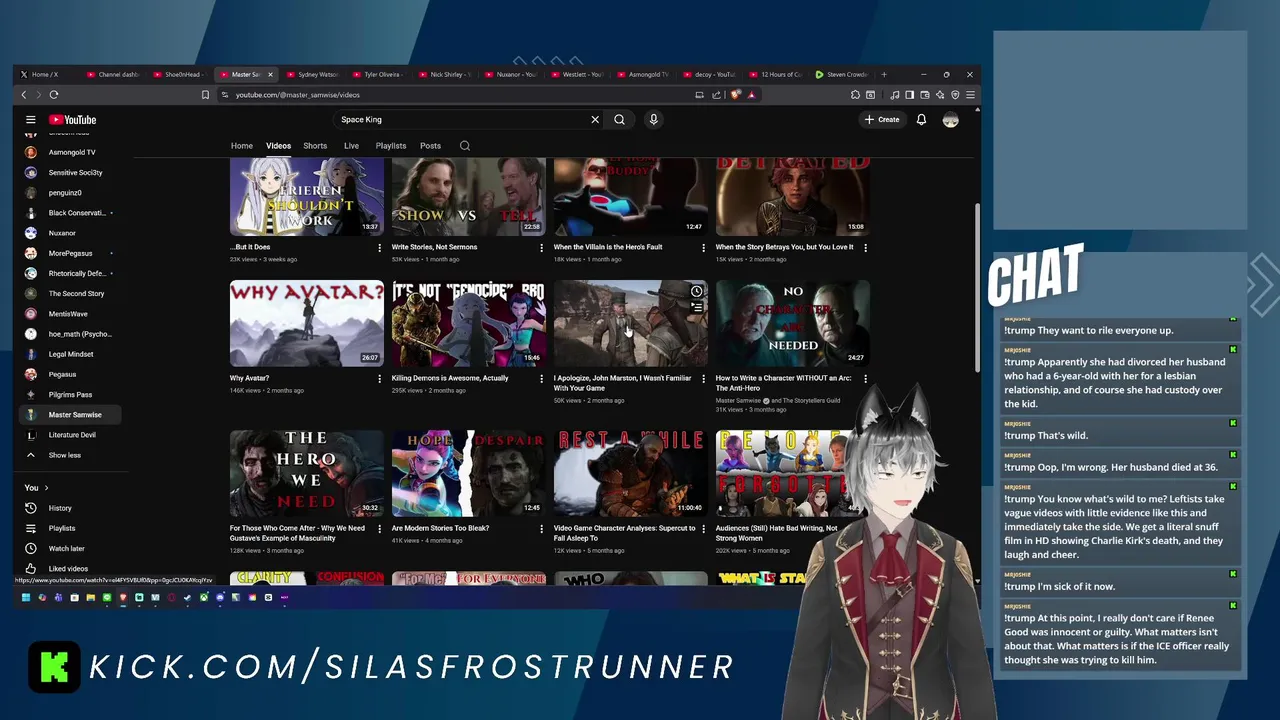Open File Explorer from the taskbar
The image size is (1280, 720).
coord(90,598)
